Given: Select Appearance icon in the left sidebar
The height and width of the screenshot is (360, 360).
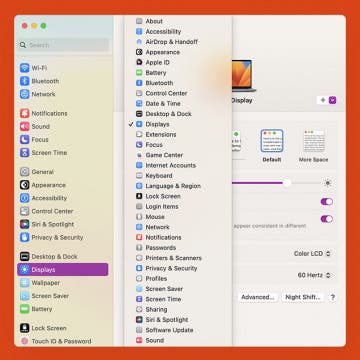Looking at the screenshot, I should [x=24, y=185].
